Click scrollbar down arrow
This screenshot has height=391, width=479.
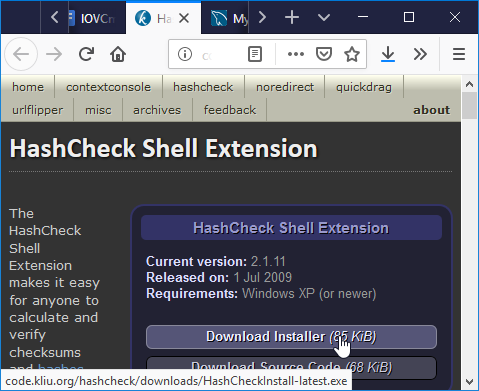pos(470,381)
